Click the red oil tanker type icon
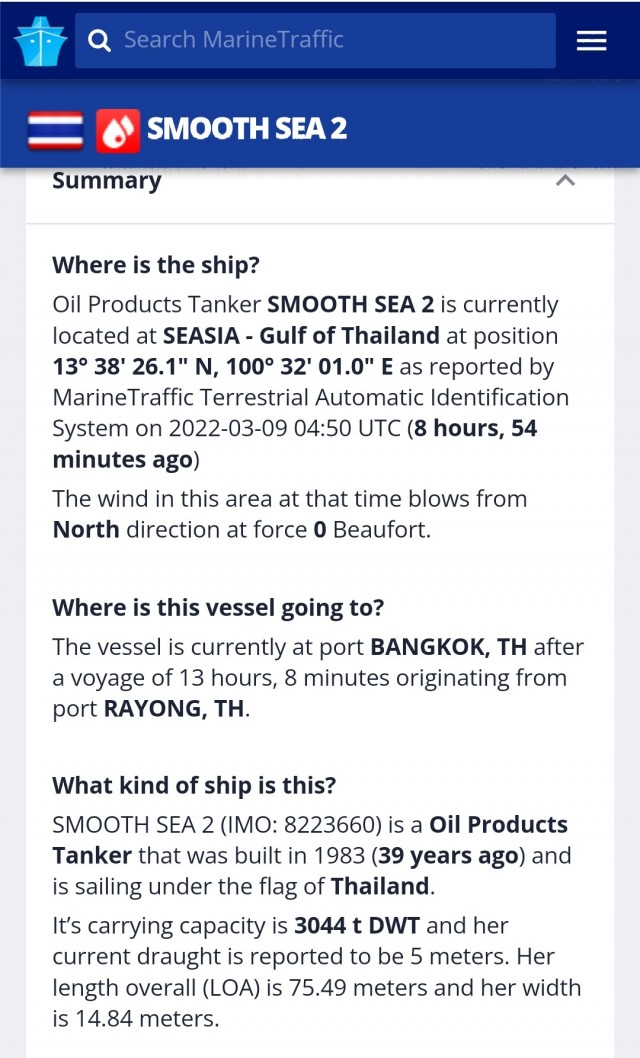The height and width of the screenshot is (1058, 640). 118,130
